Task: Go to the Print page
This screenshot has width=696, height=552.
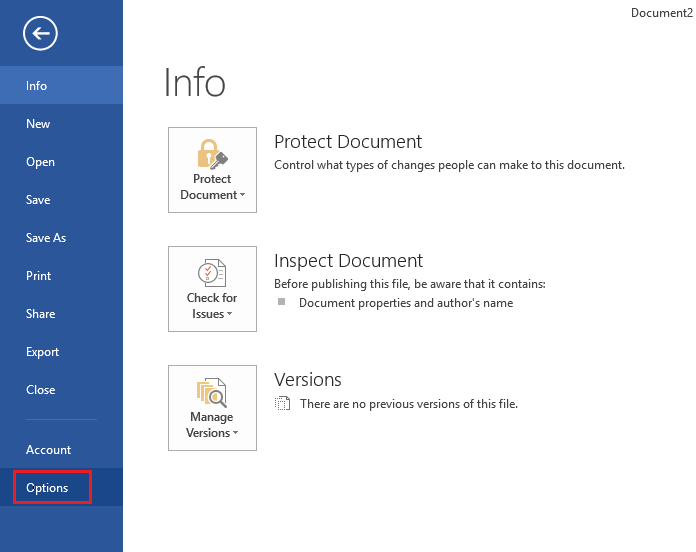Action: coord(61,276)
